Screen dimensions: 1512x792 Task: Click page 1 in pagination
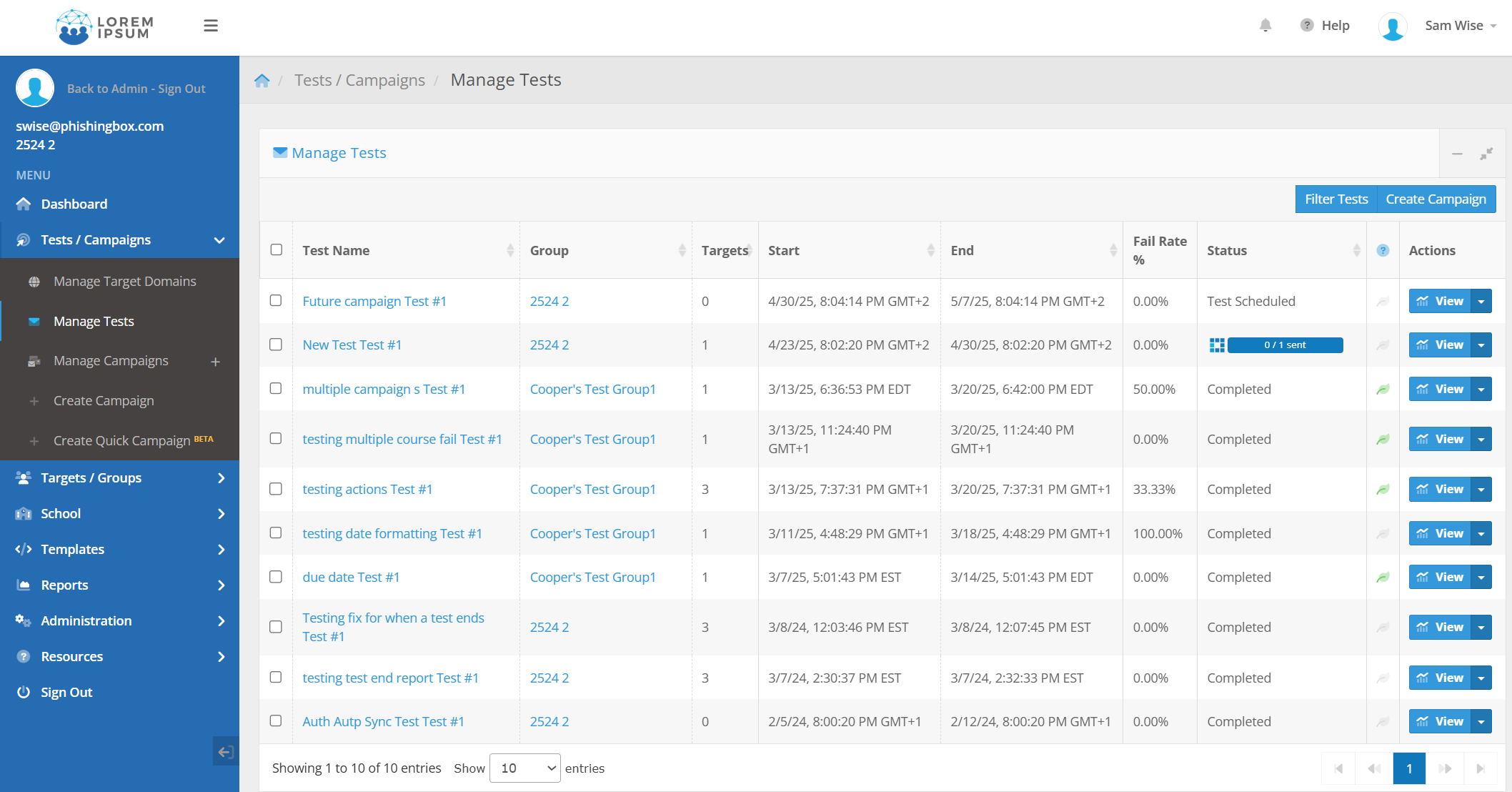coord(1409,768)
